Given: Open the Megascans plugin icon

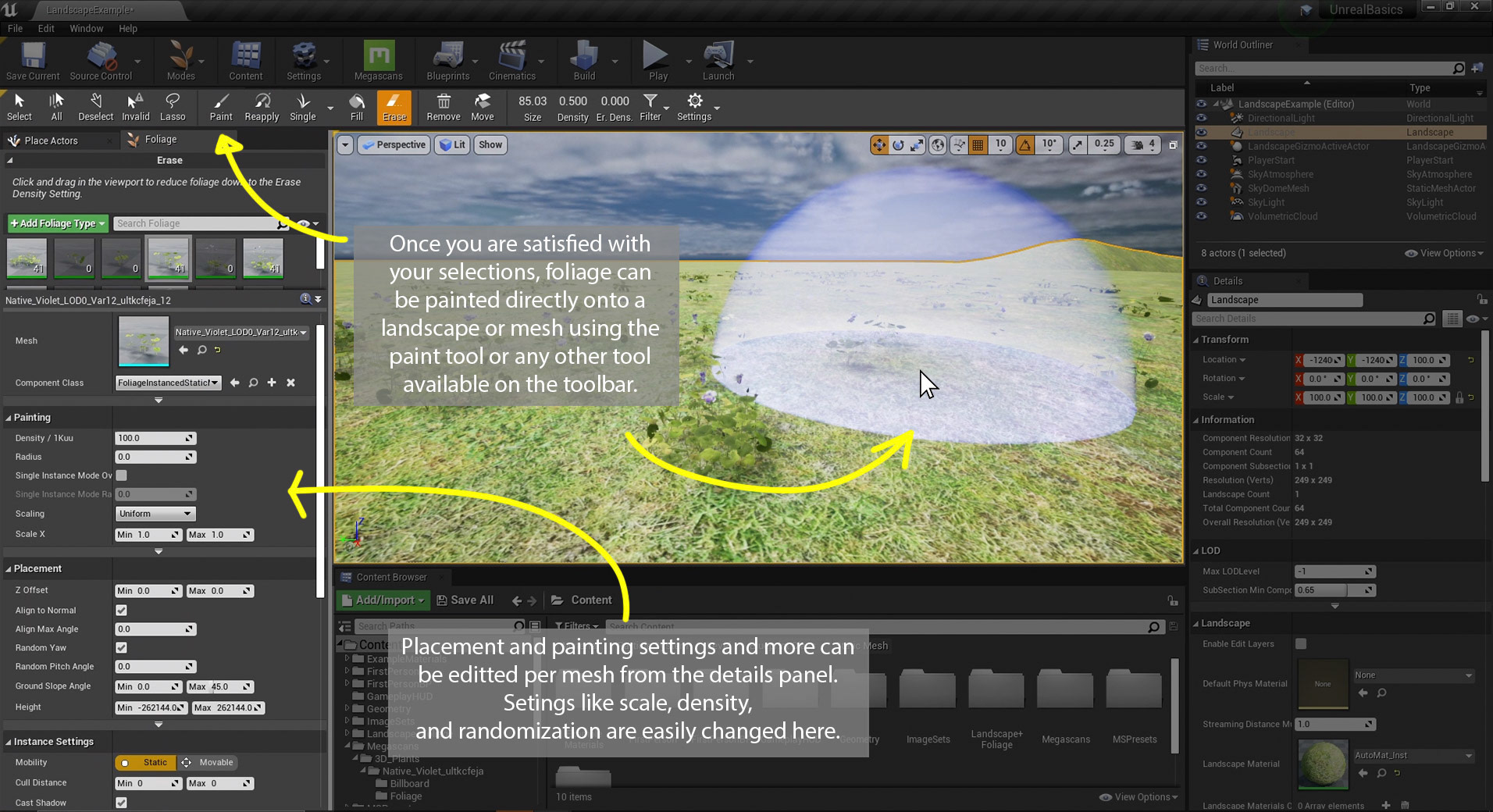Looking at the screenshot, I should pos(379,61).
